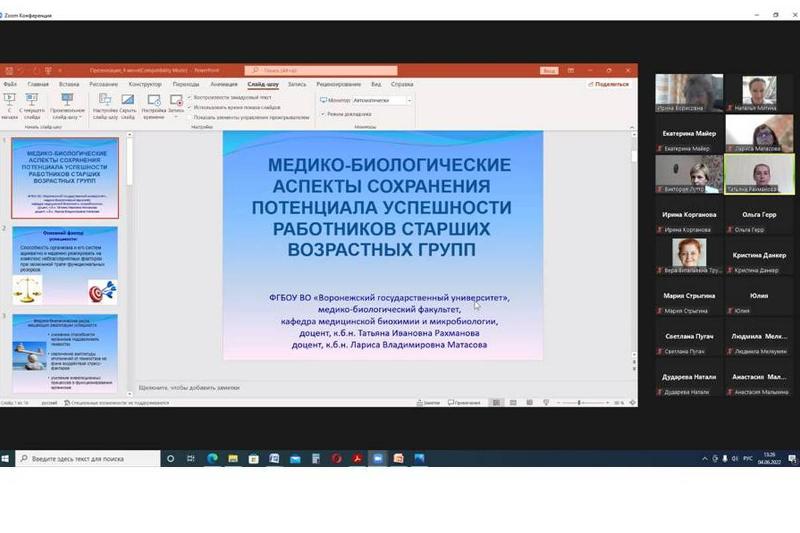Click the notes button in status bar
The width and height of the screenshot is (800, 533).
tap(431, 403)
